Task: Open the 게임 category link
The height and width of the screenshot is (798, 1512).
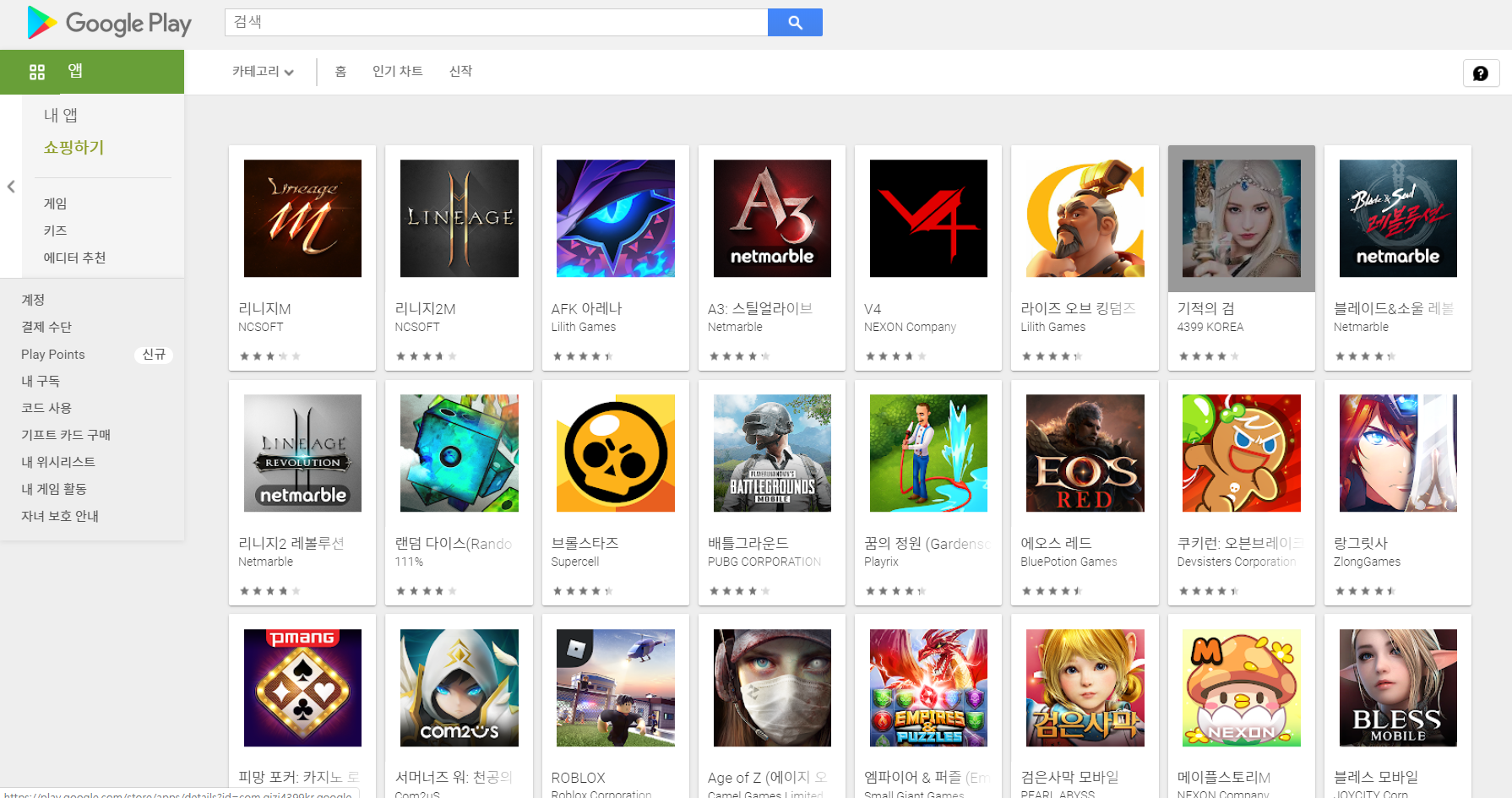Action: tap(55, 204)
